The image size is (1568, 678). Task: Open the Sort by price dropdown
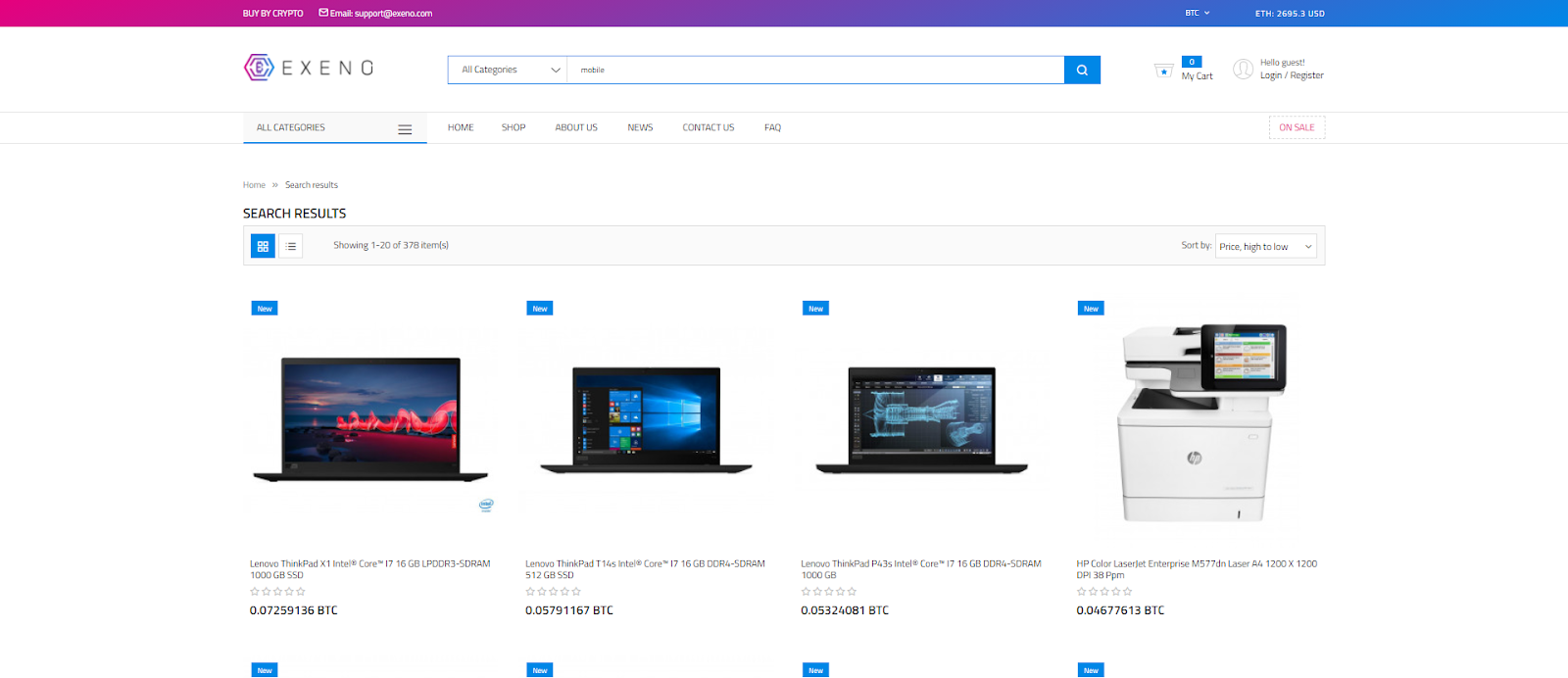1265,247
